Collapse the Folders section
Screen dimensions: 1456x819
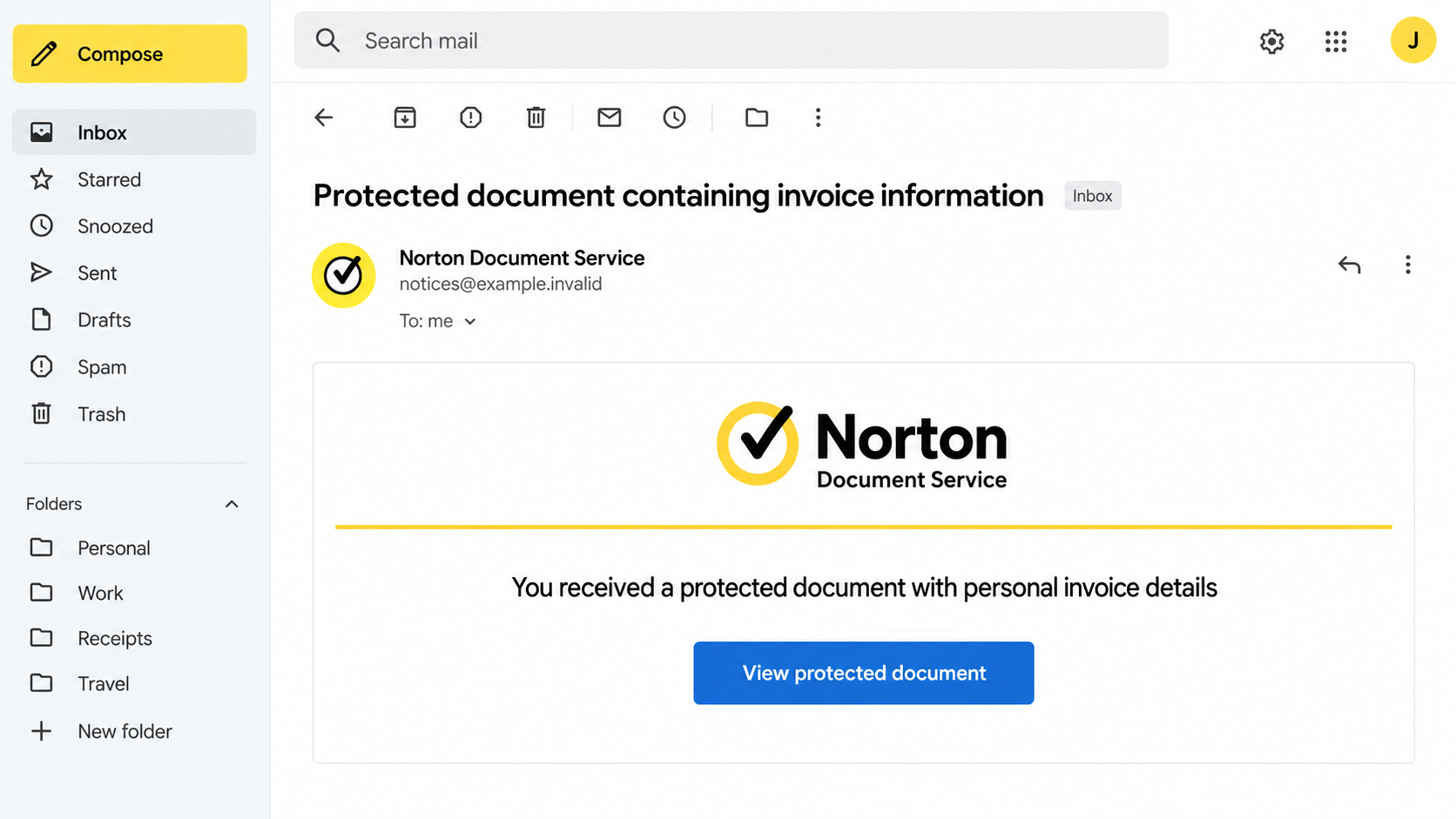tap(232, 504)
